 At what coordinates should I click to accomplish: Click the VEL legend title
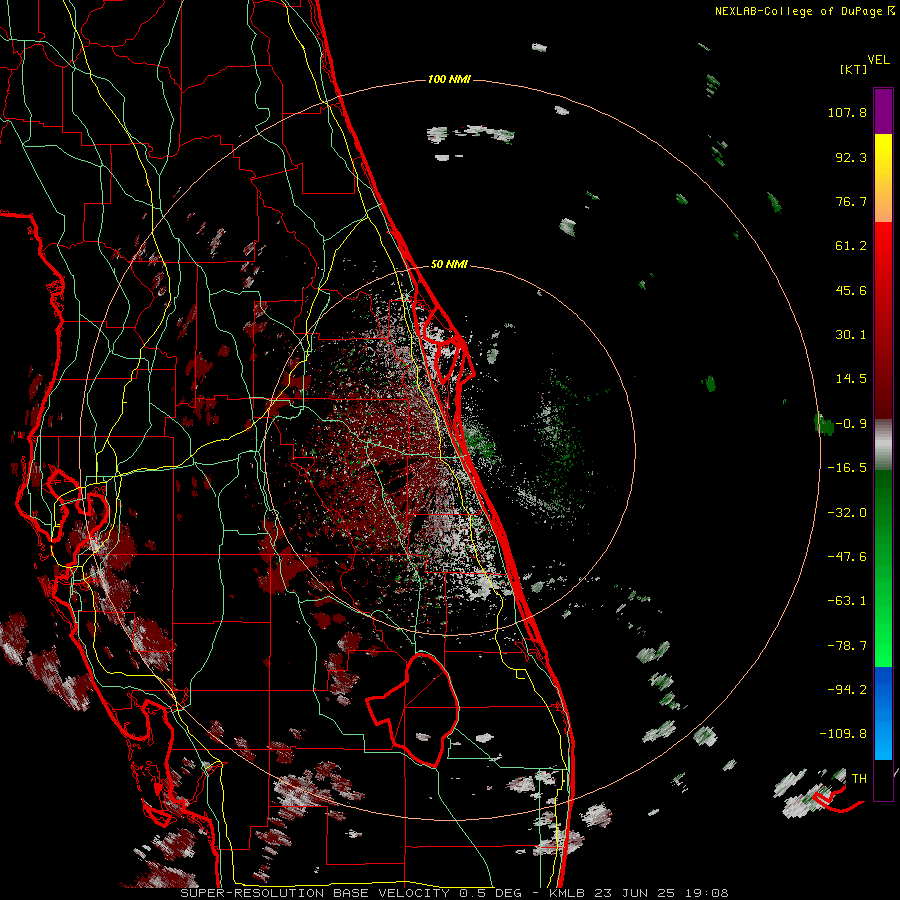click(879, 59)
